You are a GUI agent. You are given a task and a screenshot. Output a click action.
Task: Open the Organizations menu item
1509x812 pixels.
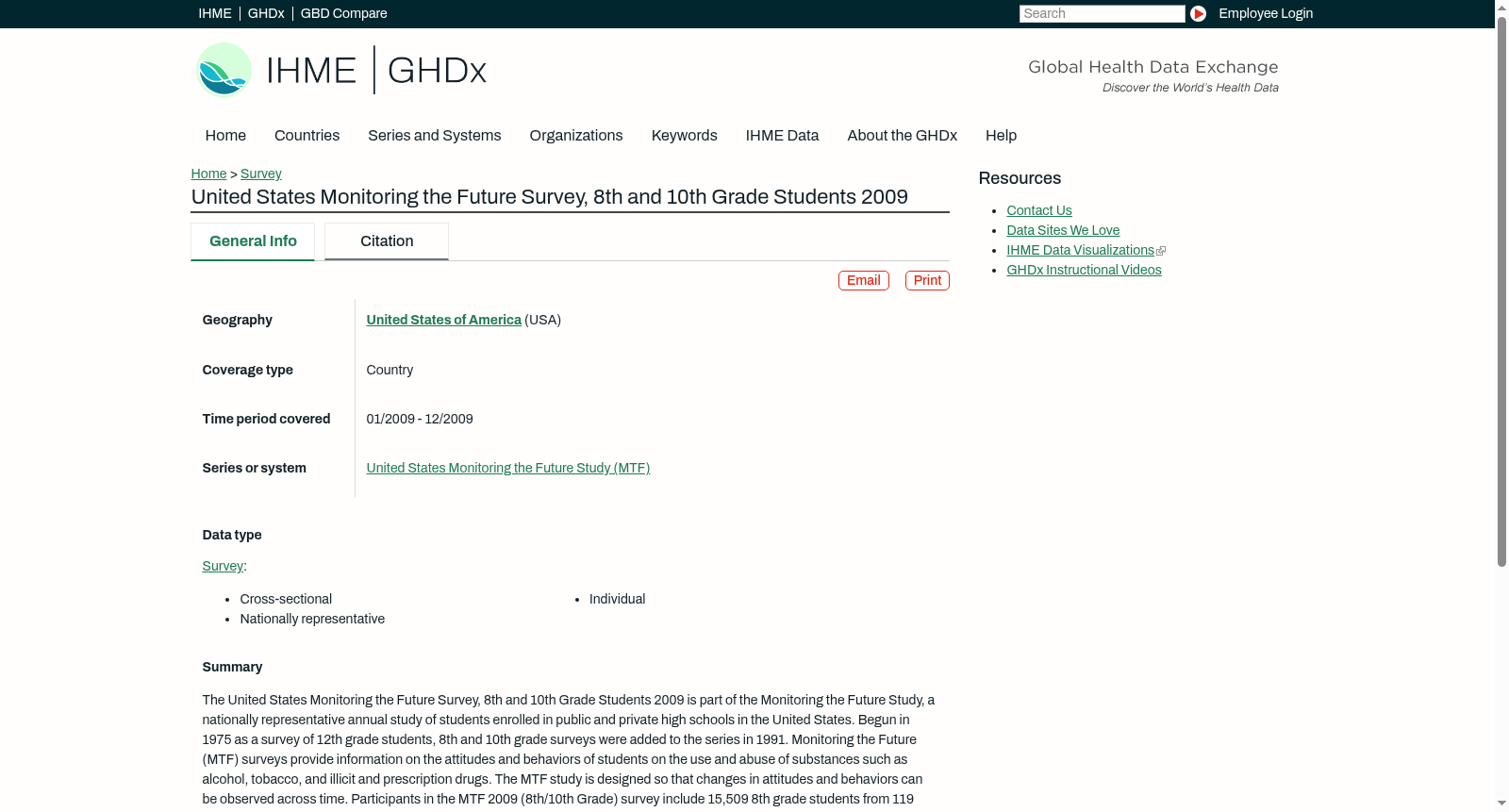click(x=576, y=136)
